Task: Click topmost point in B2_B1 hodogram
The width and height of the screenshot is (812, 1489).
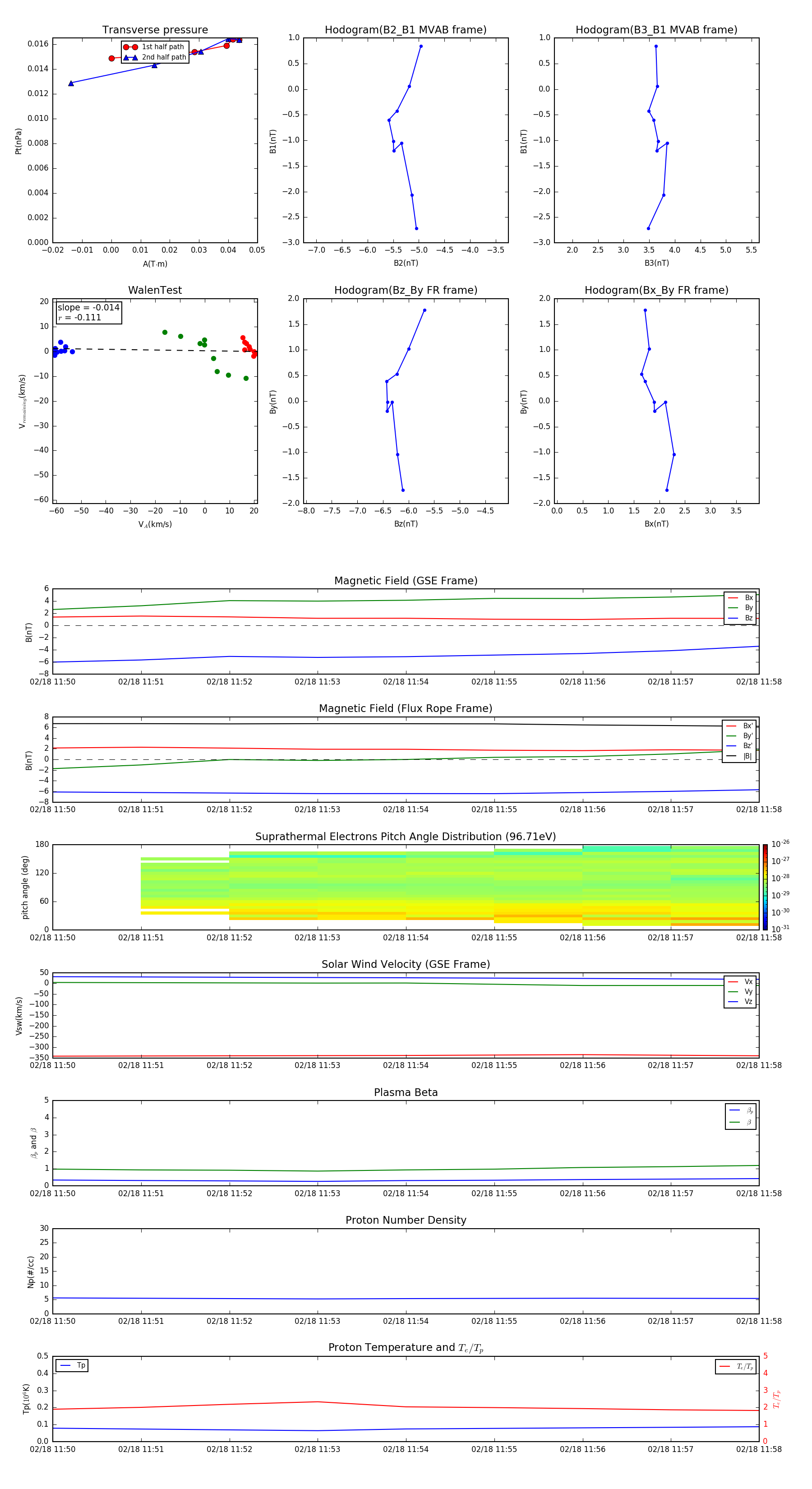Action: click(x=421, y=46)
